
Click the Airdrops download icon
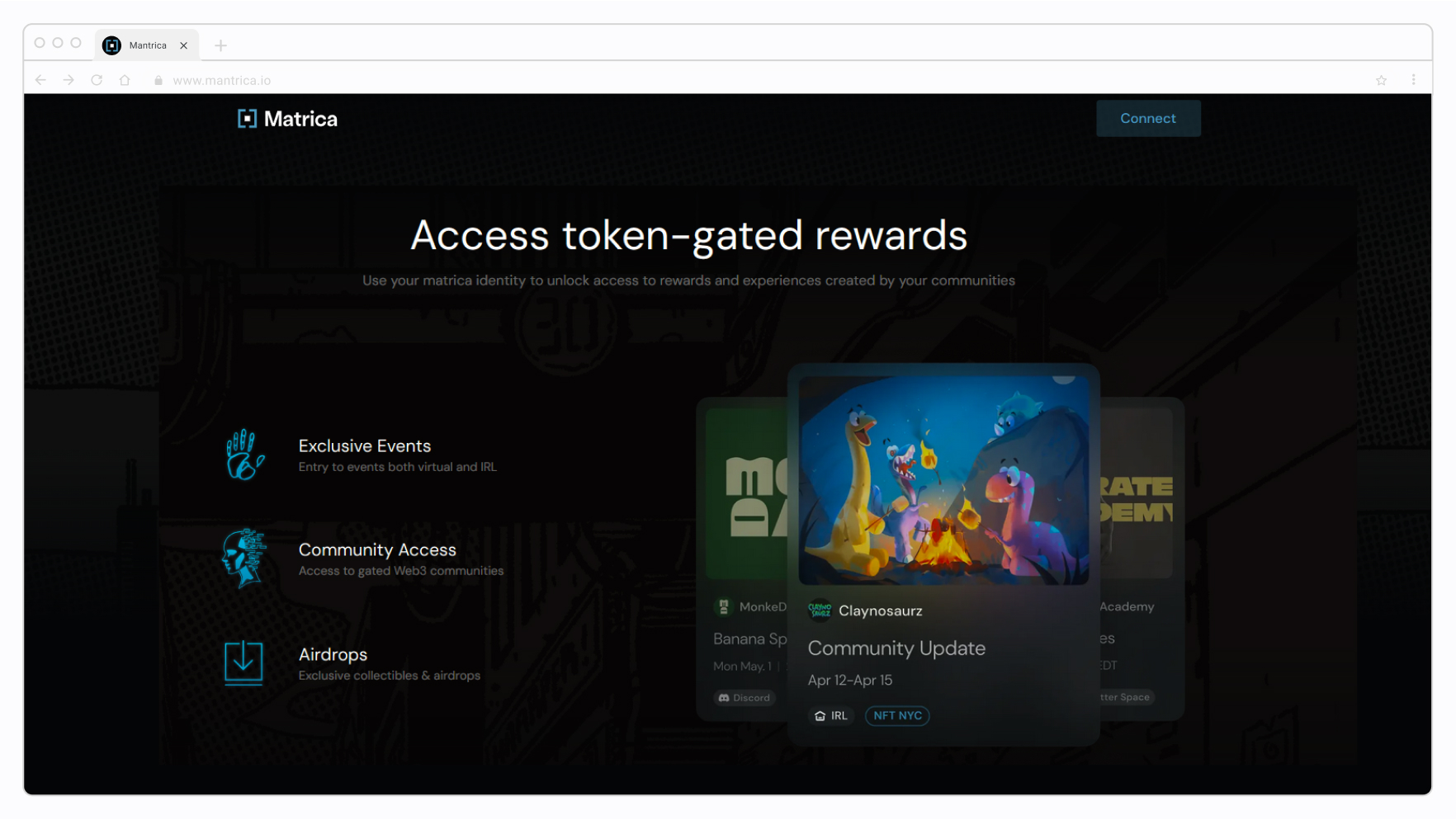(x=243, y=663)
